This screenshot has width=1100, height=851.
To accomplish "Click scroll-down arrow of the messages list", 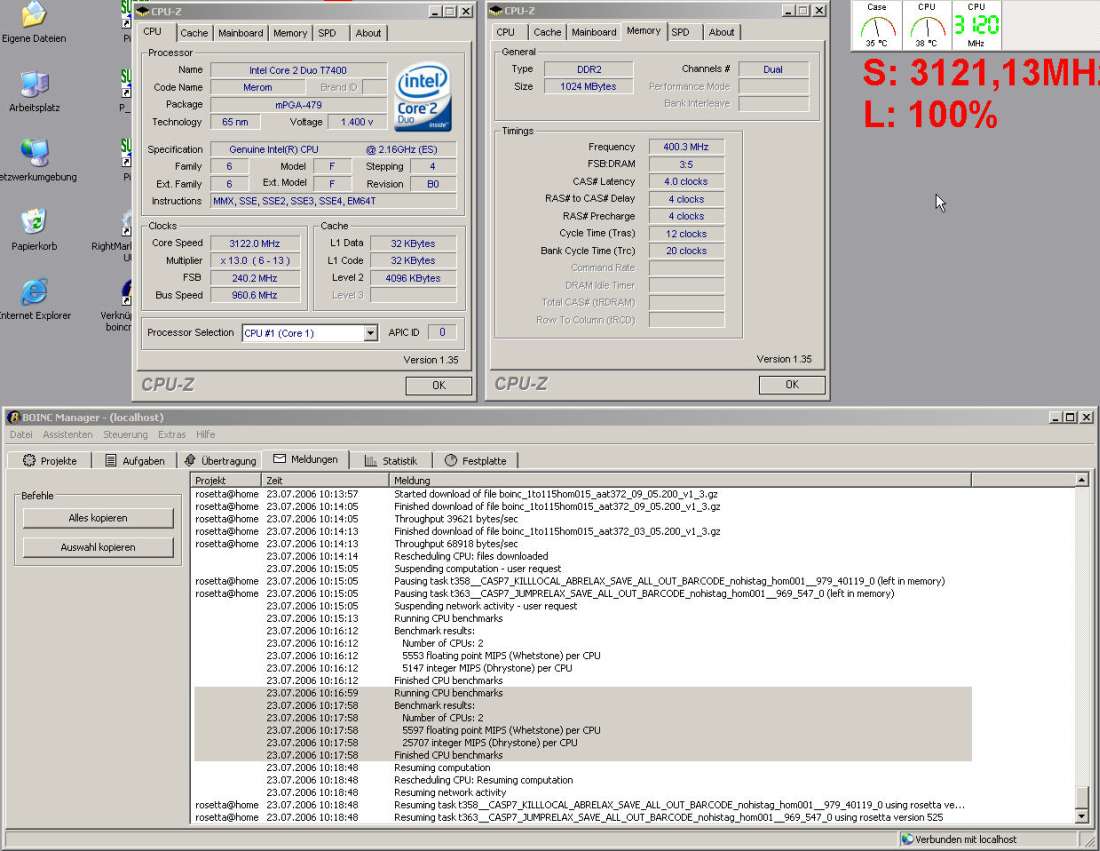I will [x=1081, y=817].
